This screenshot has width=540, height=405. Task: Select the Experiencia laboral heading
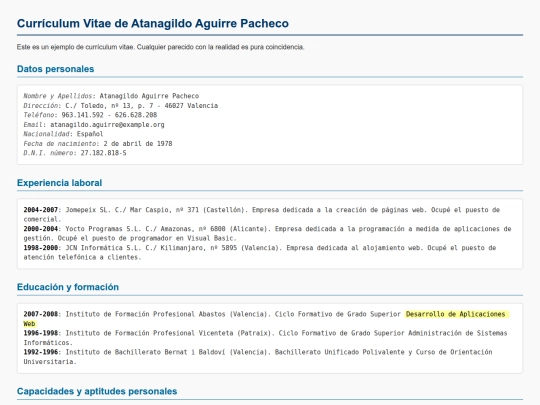(60, 183)
